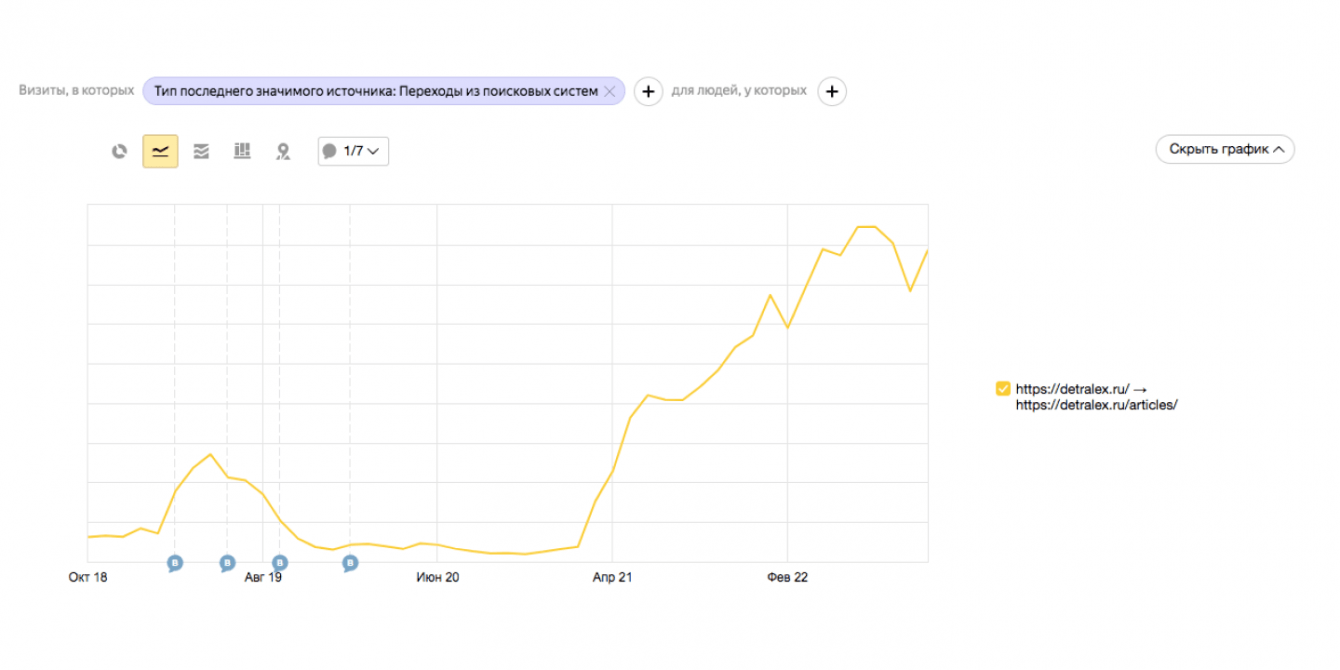Click the detralex.ru articles legend label

point(1096,397)
